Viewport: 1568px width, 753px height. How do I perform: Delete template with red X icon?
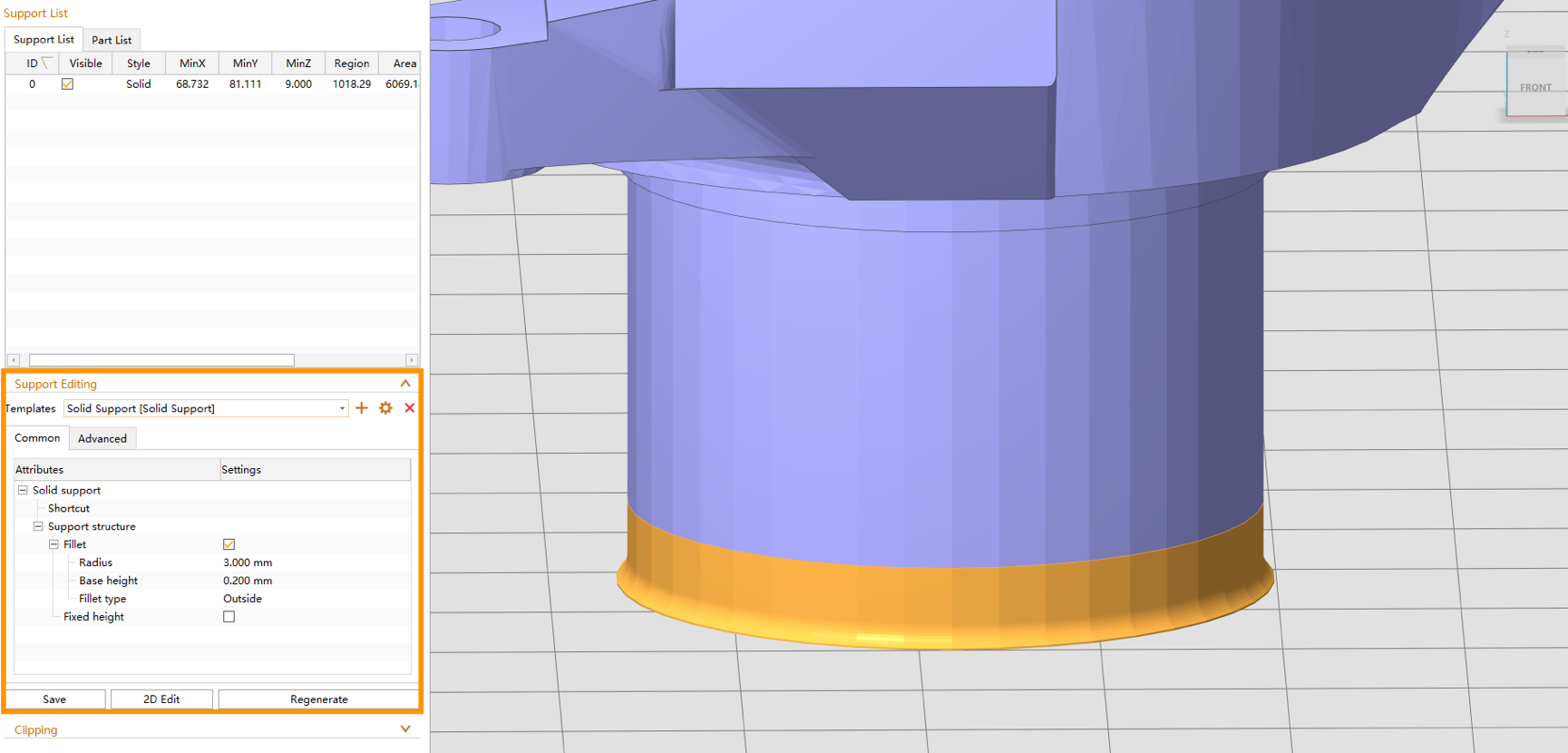point(410,408)
